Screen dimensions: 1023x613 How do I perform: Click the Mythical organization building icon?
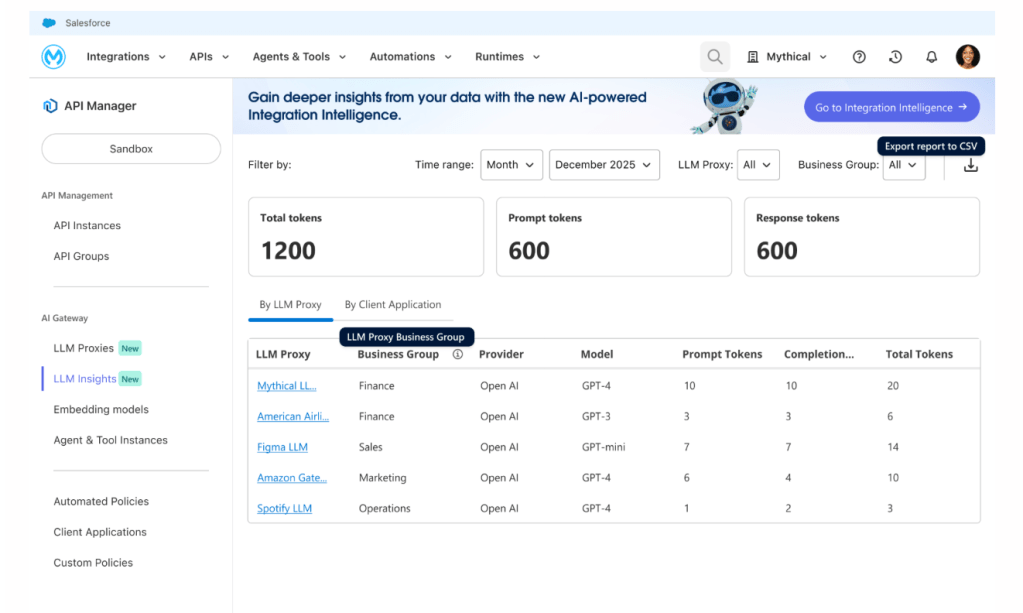pyautogui.click(x=753, y=57)
